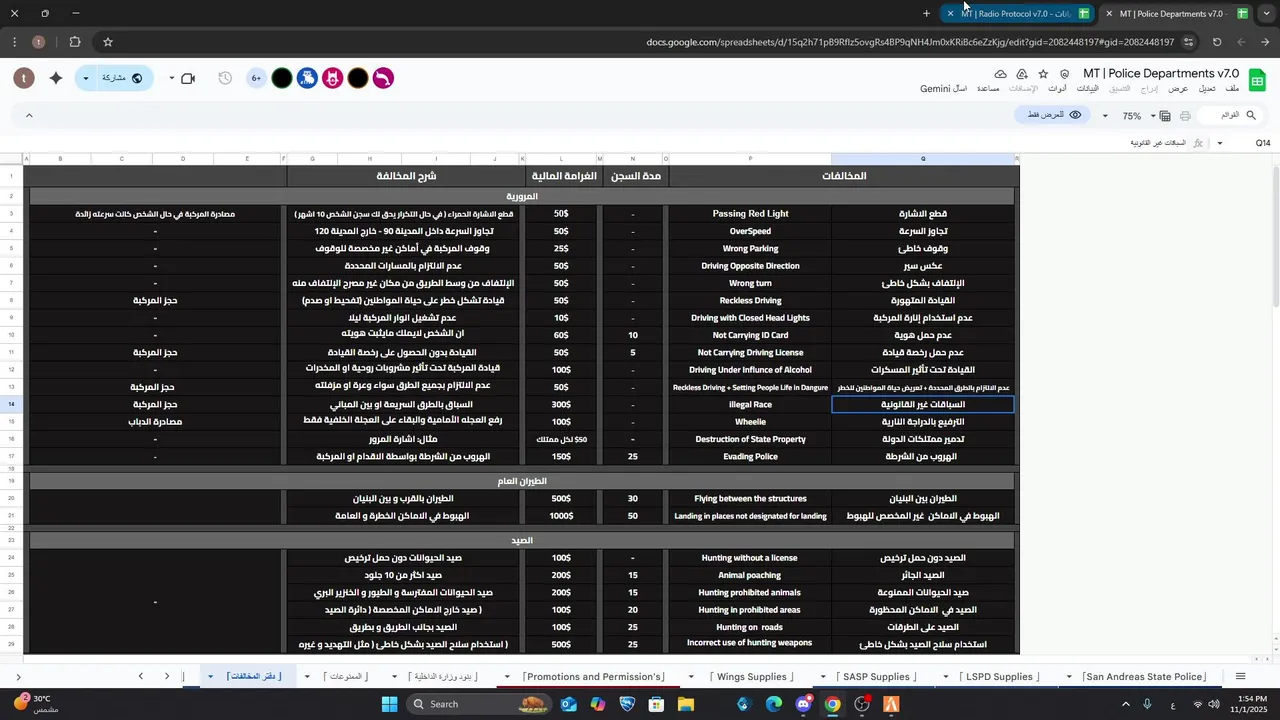Open the البيانات (Data) menu
The image size is (1280, 720).
tap(1087, 89)
